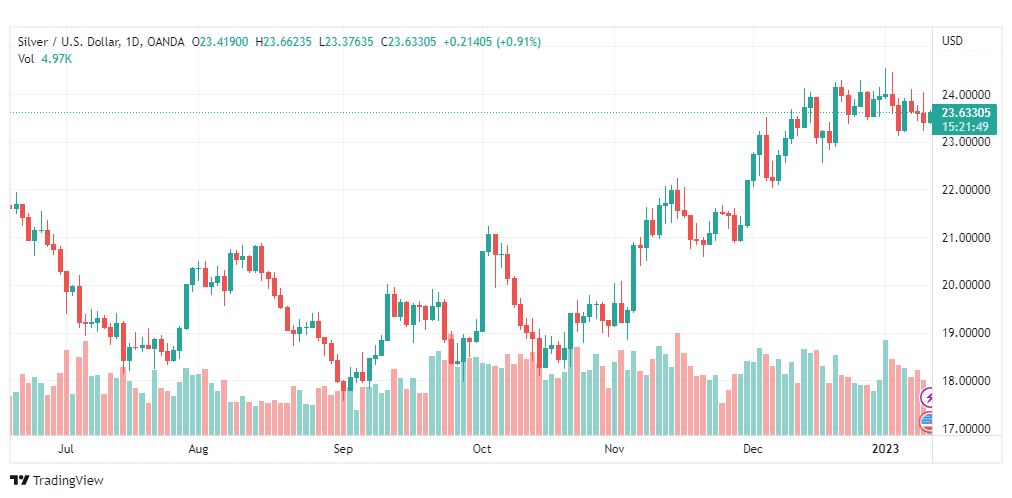Image resolution: width=1012 pixels, height=498 pixels.
Task: Click the current price label 23.63305
Action: click(x=966, y=112)
